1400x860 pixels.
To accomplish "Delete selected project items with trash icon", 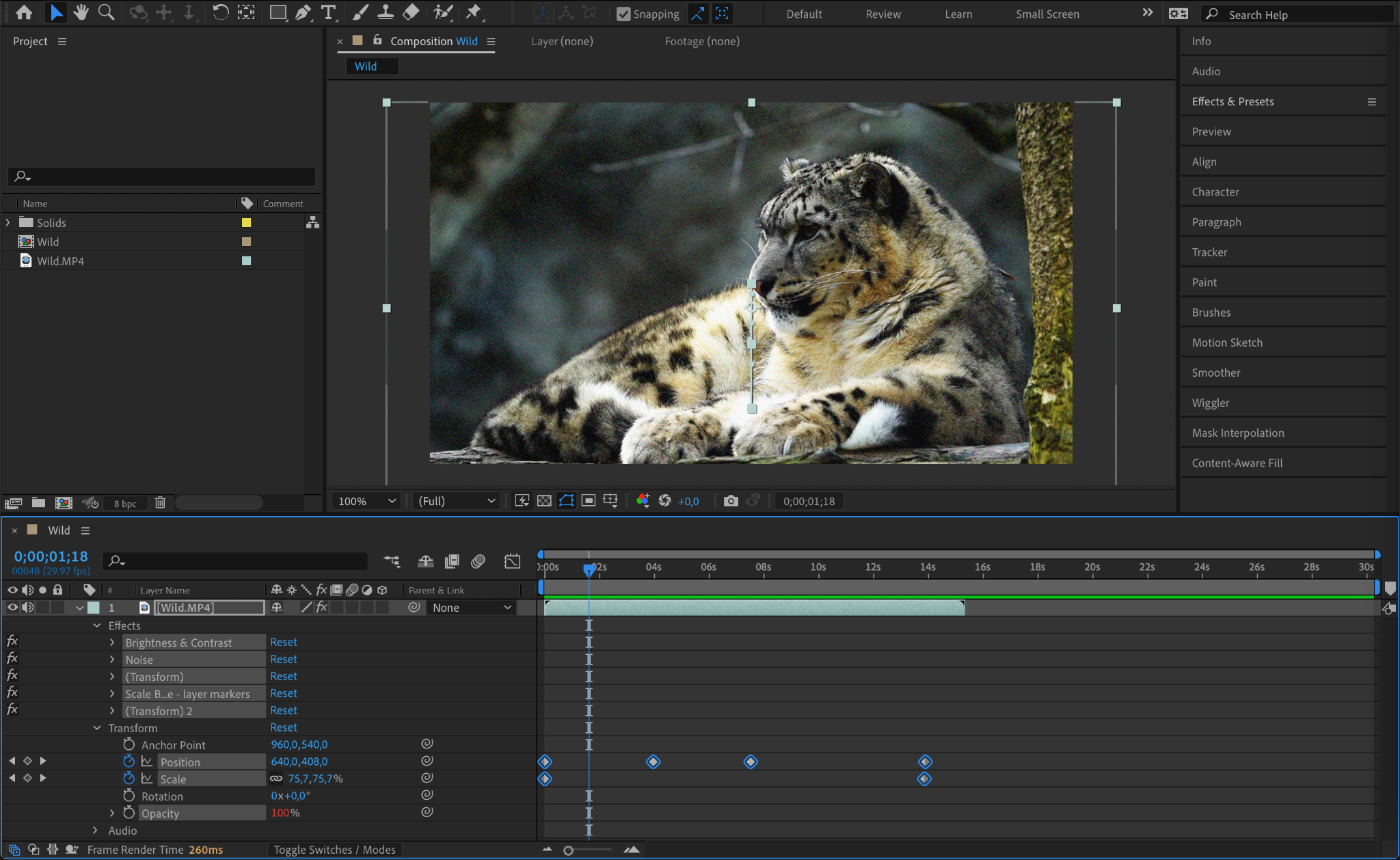I will coord(160,503).
